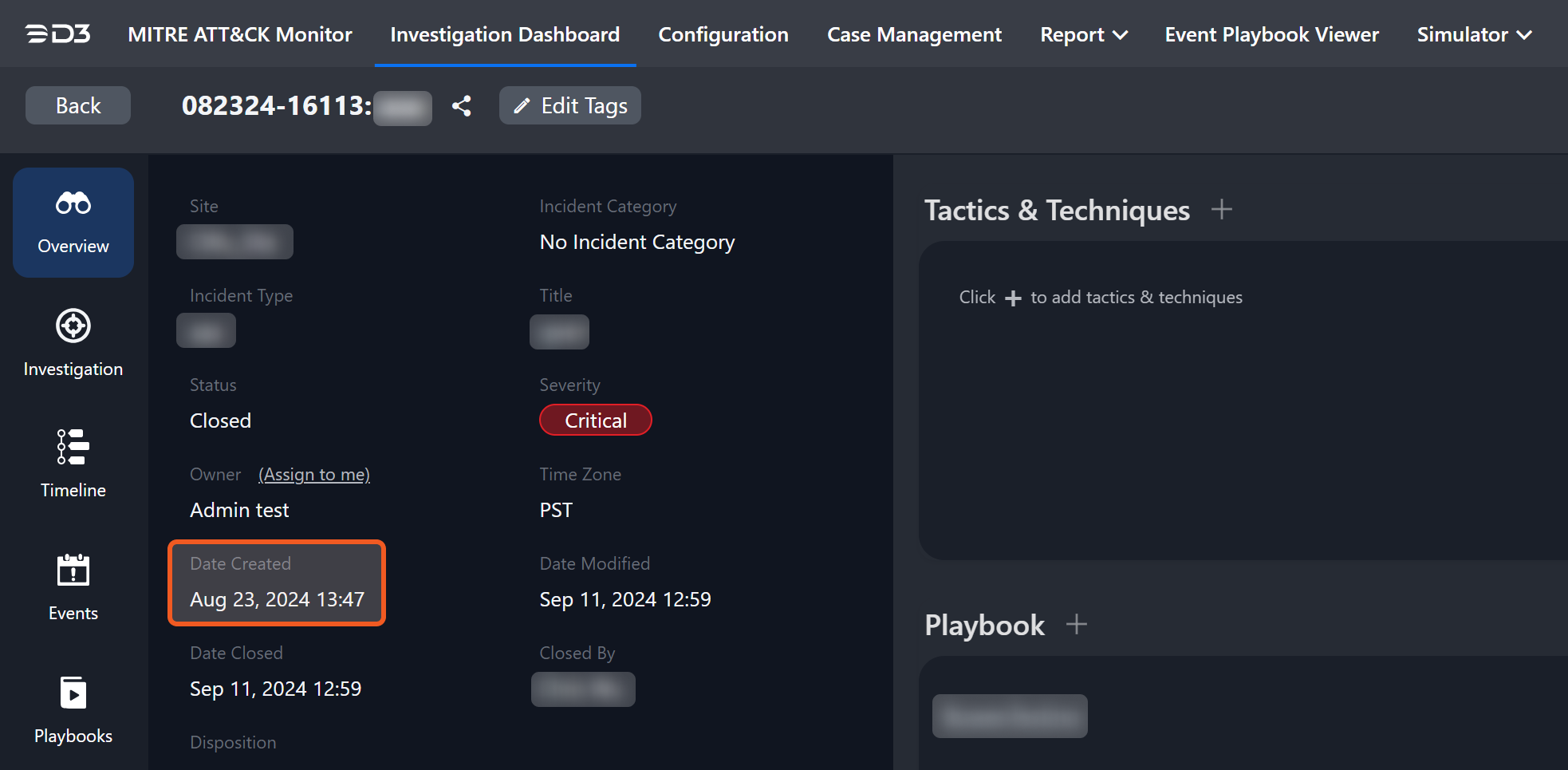
Task: Open the Playbooks sidebar section
Action: pyautogui.click(x=73, y=709)
